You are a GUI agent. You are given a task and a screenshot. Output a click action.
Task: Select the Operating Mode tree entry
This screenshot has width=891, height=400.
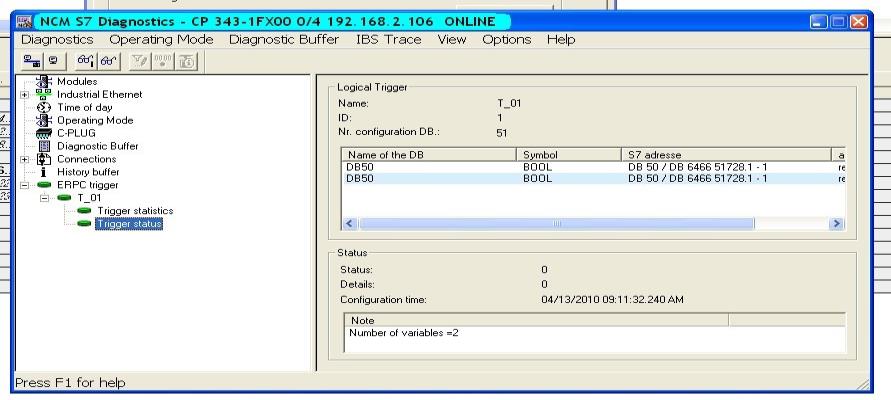click(95, 120)
